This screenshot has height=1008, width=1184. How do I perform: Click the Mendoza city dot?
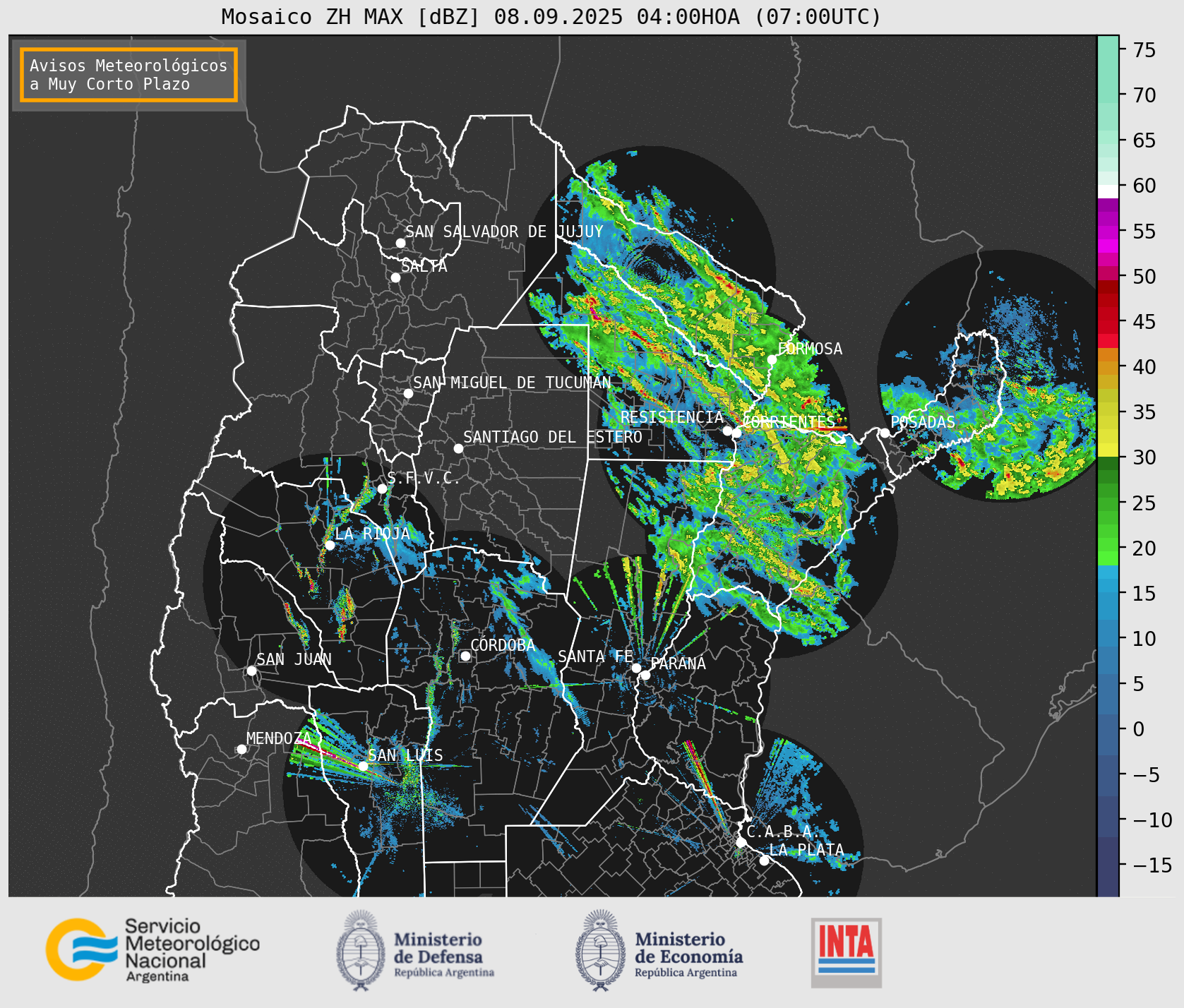point(241,749)
